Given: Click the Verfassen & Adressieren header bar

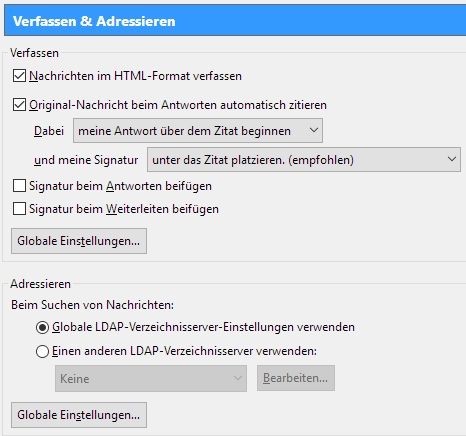Looking at the screenshot, I should [235, 21].
